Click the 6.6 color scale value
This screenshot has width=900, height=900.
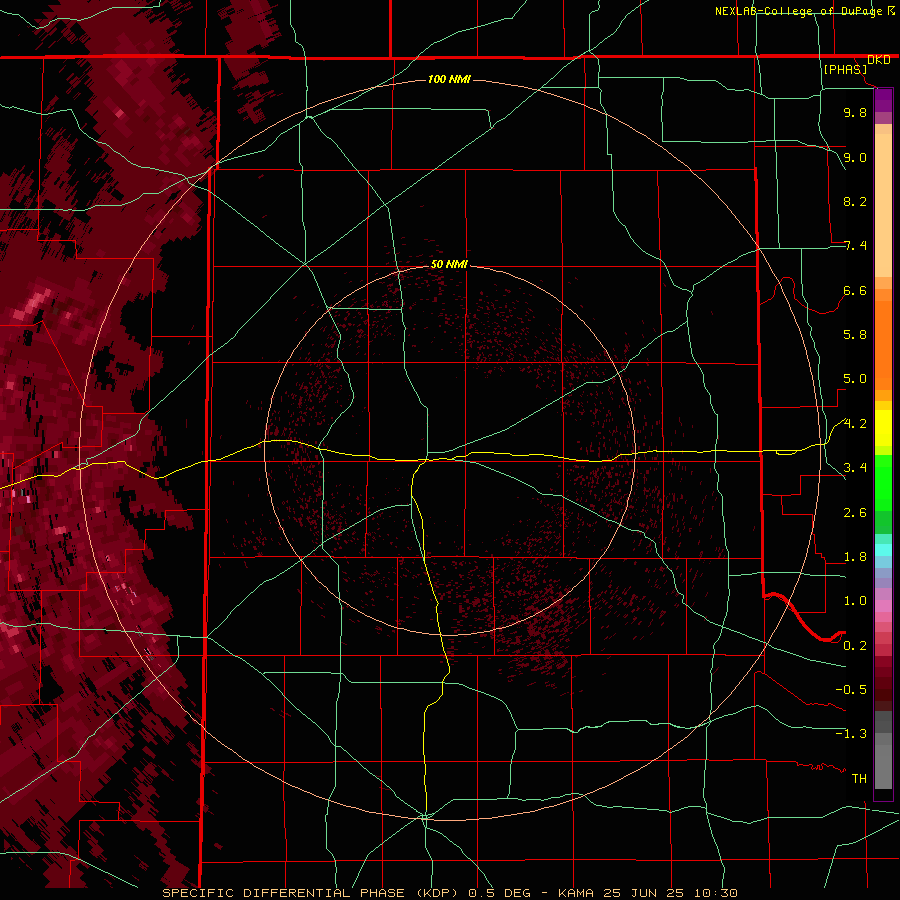tap(855, 290)
